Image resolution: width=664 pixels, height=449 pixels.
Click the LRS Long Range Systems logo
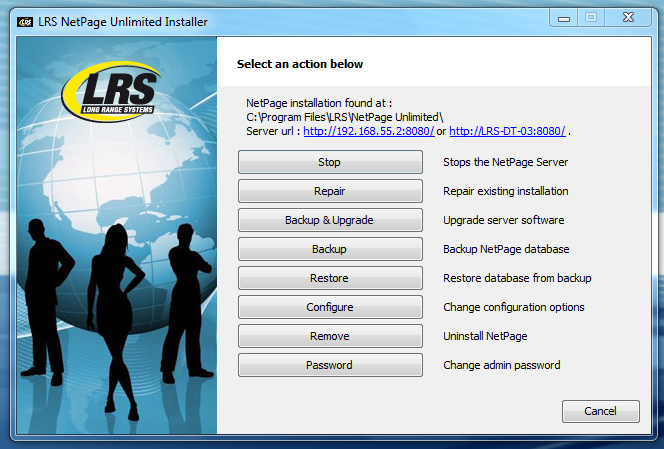click(x=111, y=92)
